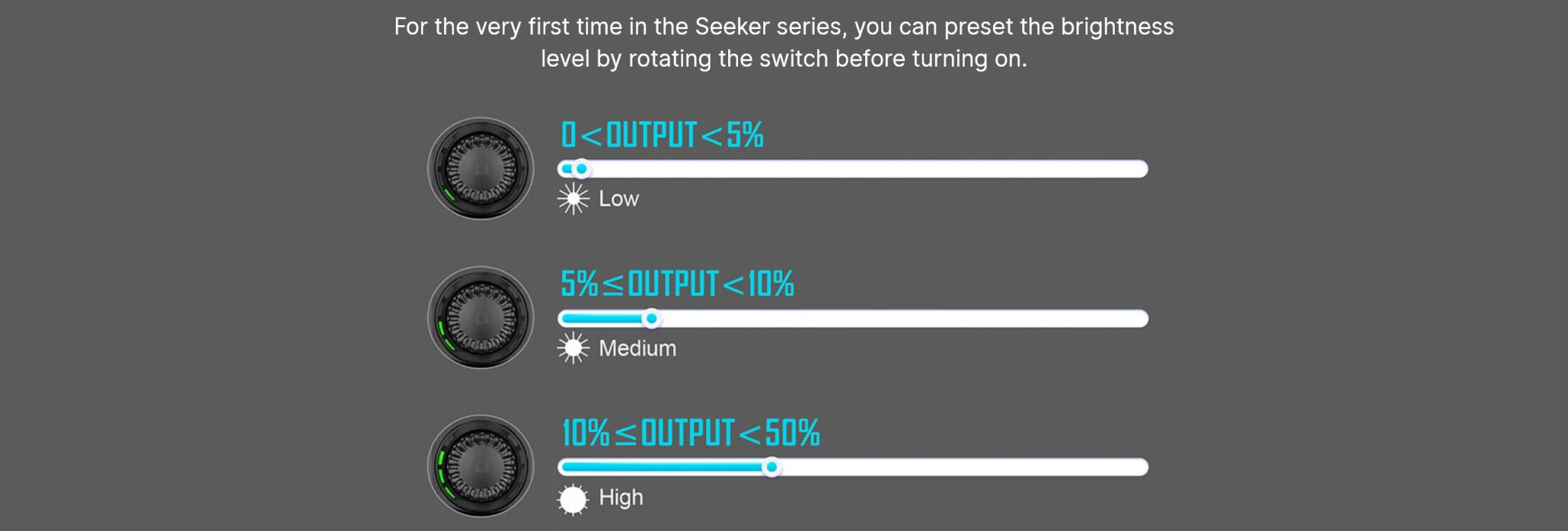Click the rotary switch image beside the High slider
The width and height of the screenshot is (1568, 531).
pyautogui.click(x=480, y=466)
